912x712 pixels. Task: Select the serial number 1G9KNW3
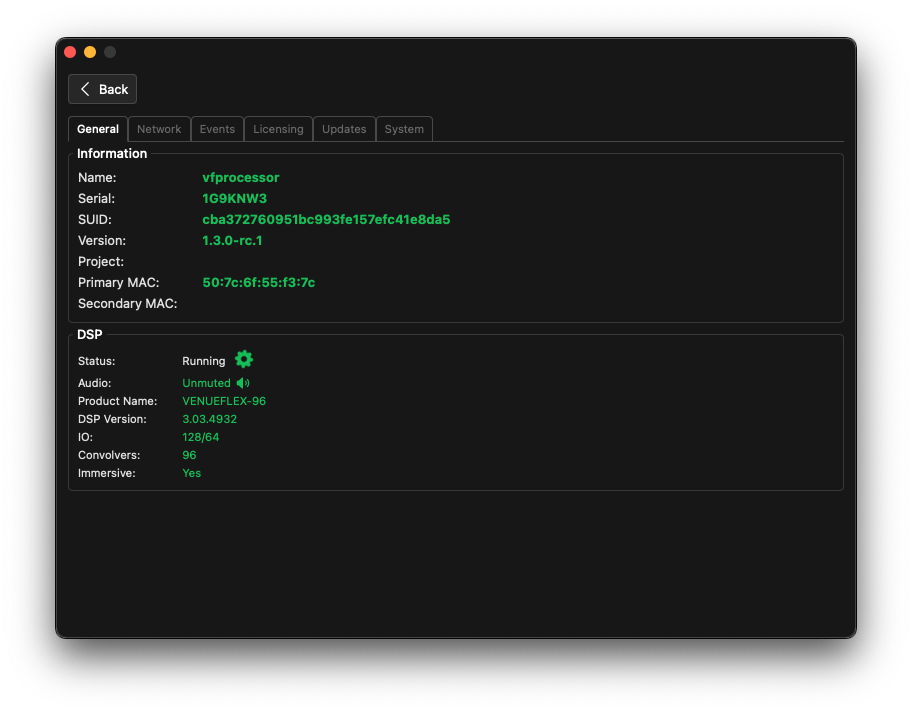click(234, 199)
